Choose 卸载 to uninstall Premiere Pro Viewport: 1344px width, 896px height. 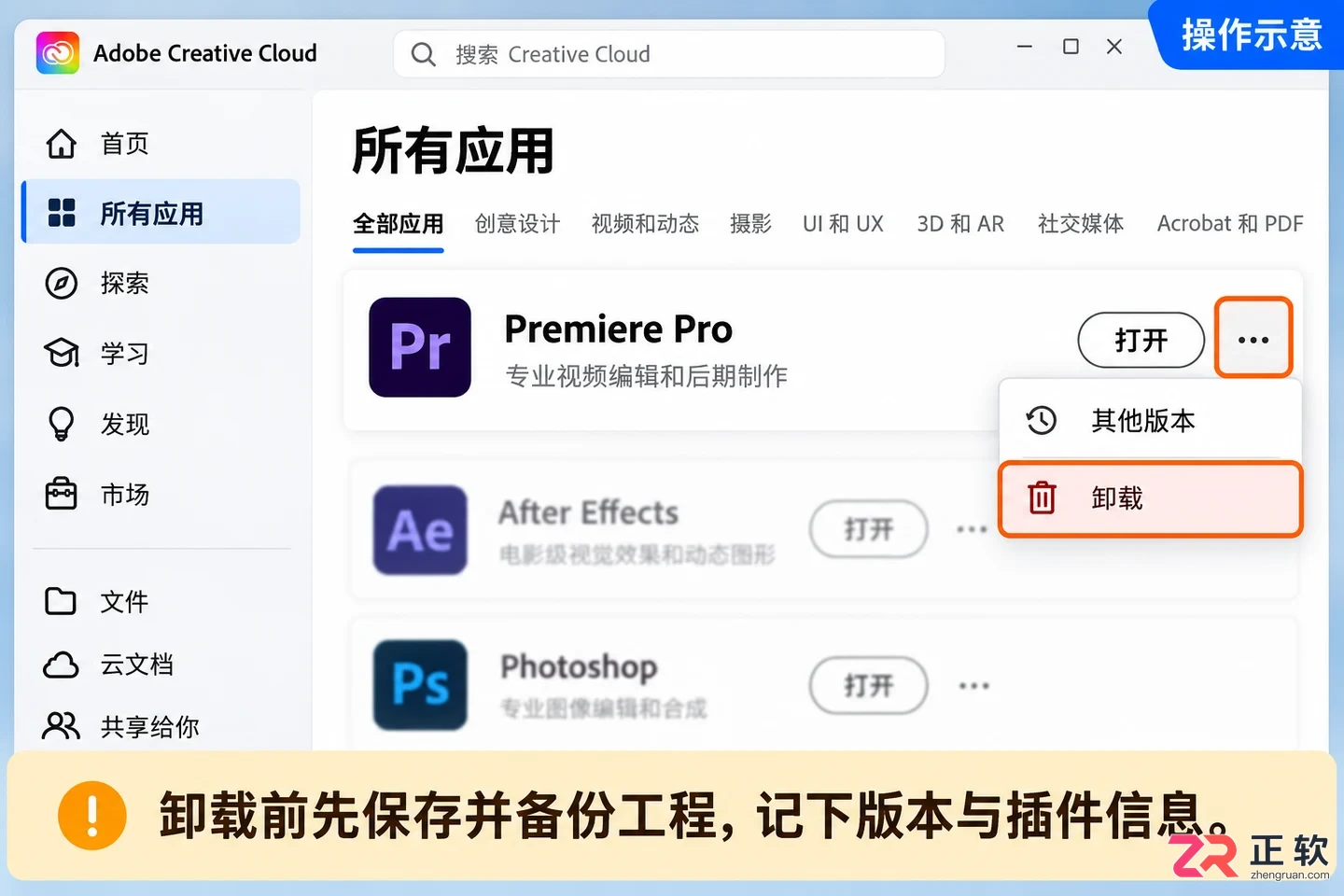[x=1151, y=498]
